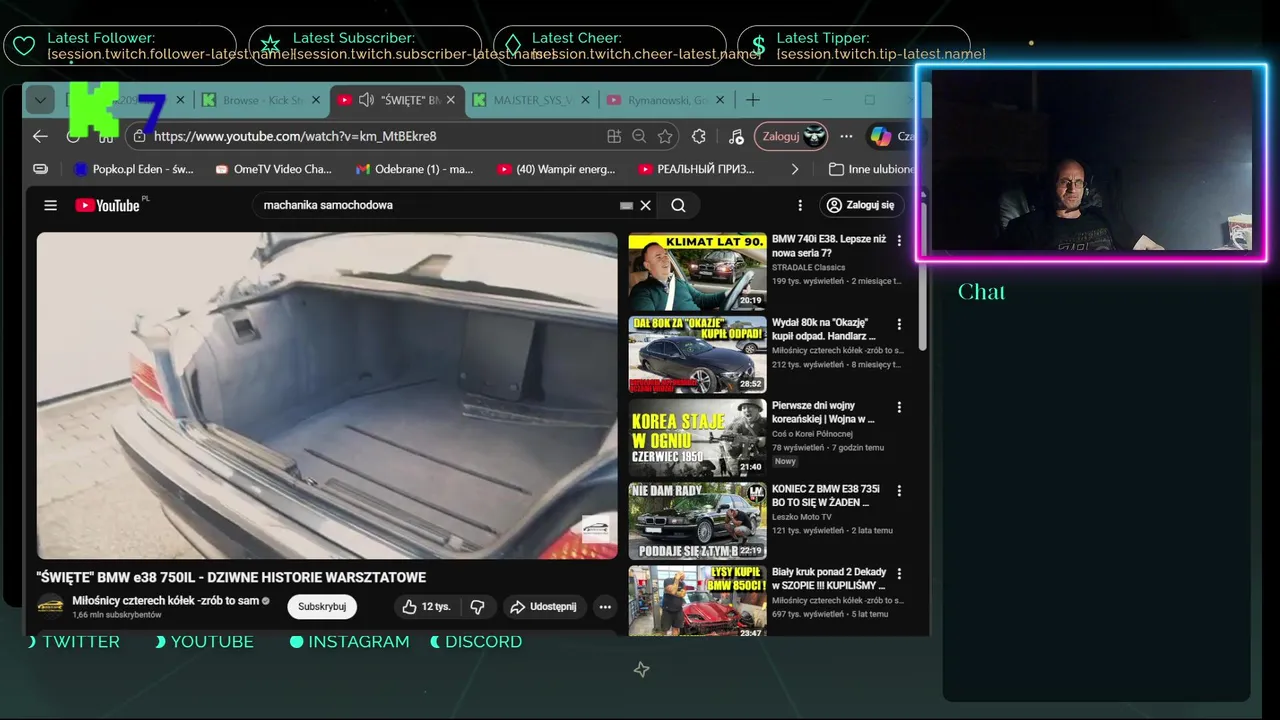This screenshot has width=1280, height=720.
Task: Open the Miłośnicy czterech kółek -zrób to sam channel
Action: (x=166, y=600)
